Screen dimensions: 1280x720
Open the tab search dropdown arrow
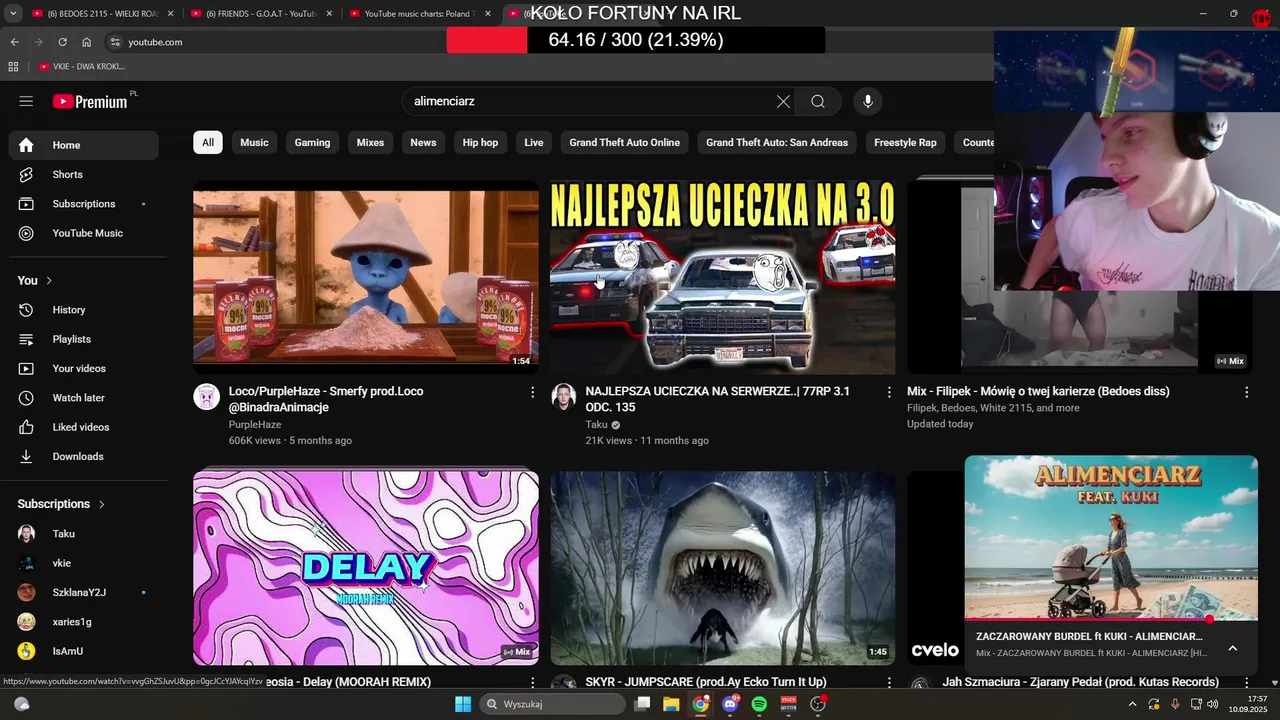click(x=13, y=14)
